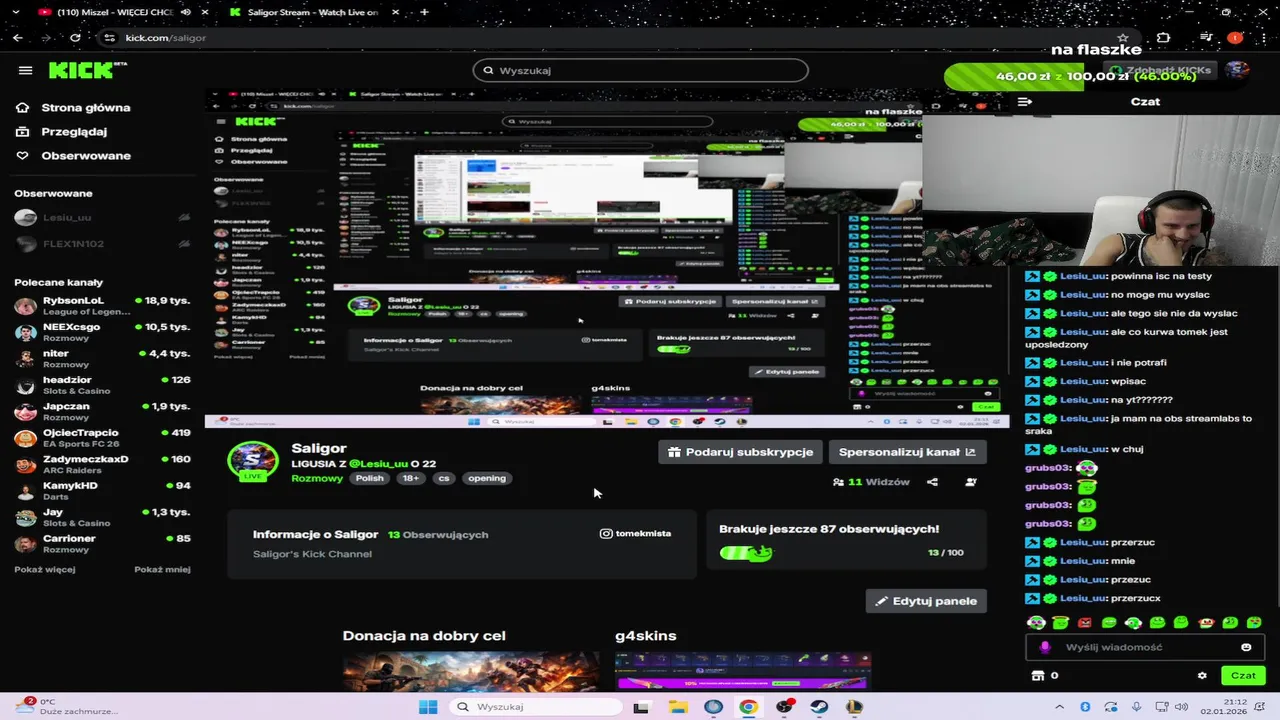Collapse the chat panel using the arrow icon
This screenshot has width=1280, height=720.
(1025, 101)
